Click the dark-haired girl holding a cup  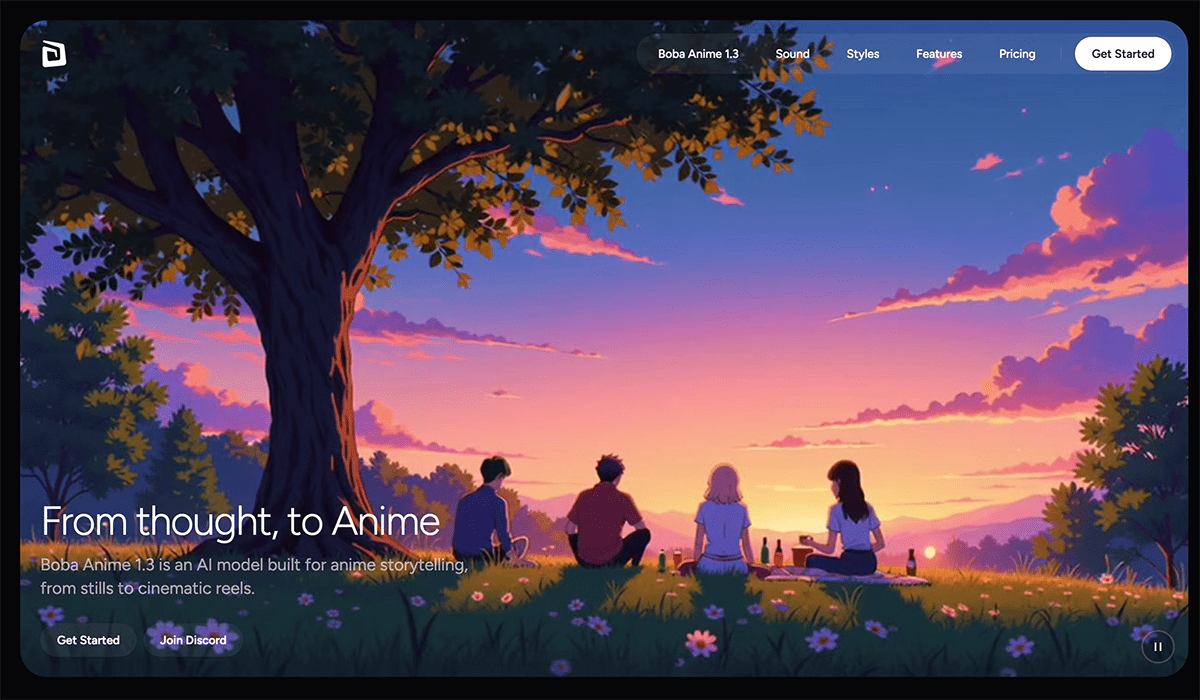848,520
